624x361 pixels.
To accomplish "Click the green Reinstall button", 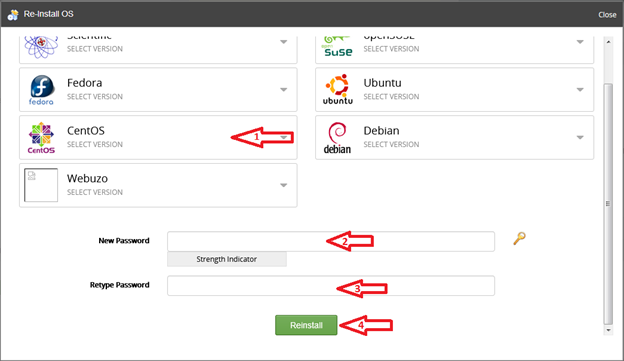I will [x=306, y=325].
